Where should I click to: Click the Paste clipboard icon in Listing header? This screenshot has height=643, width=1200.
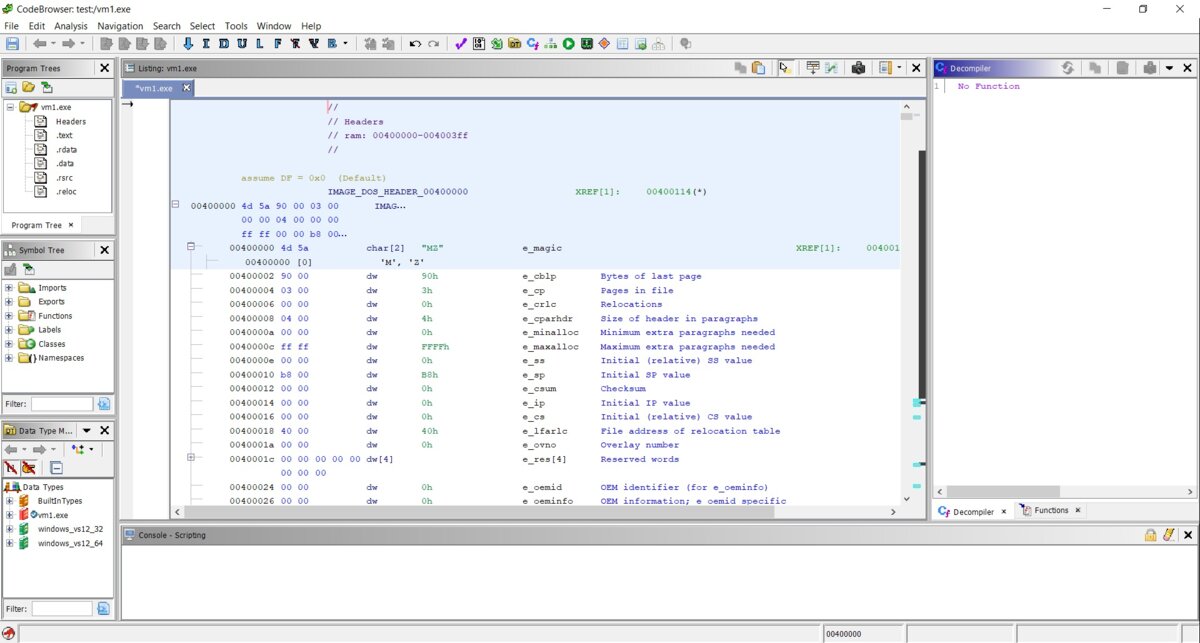(x=759, y=68)
